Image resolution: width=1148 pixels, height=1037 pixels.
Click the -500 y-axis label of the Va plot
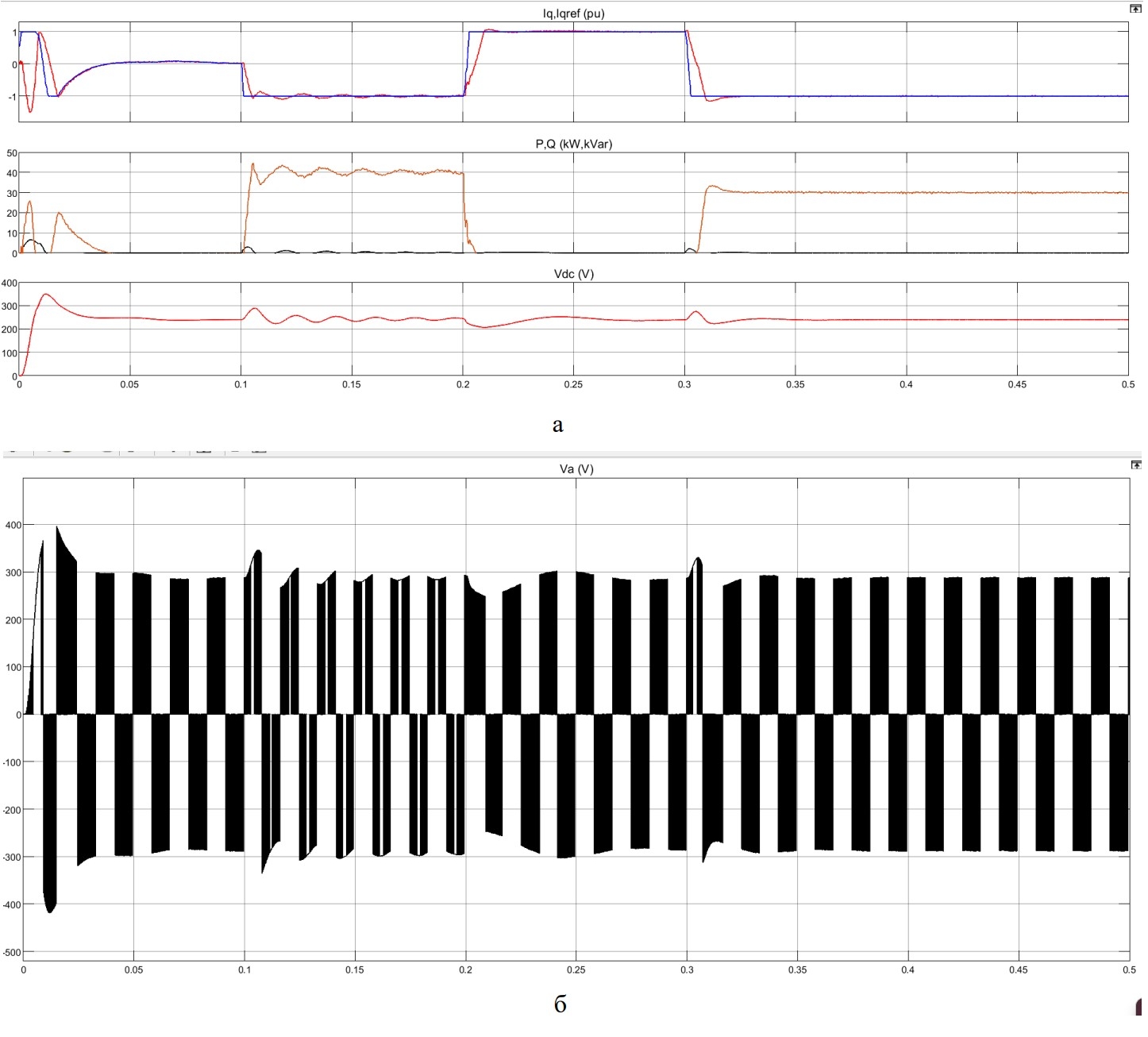pos(11,953)
